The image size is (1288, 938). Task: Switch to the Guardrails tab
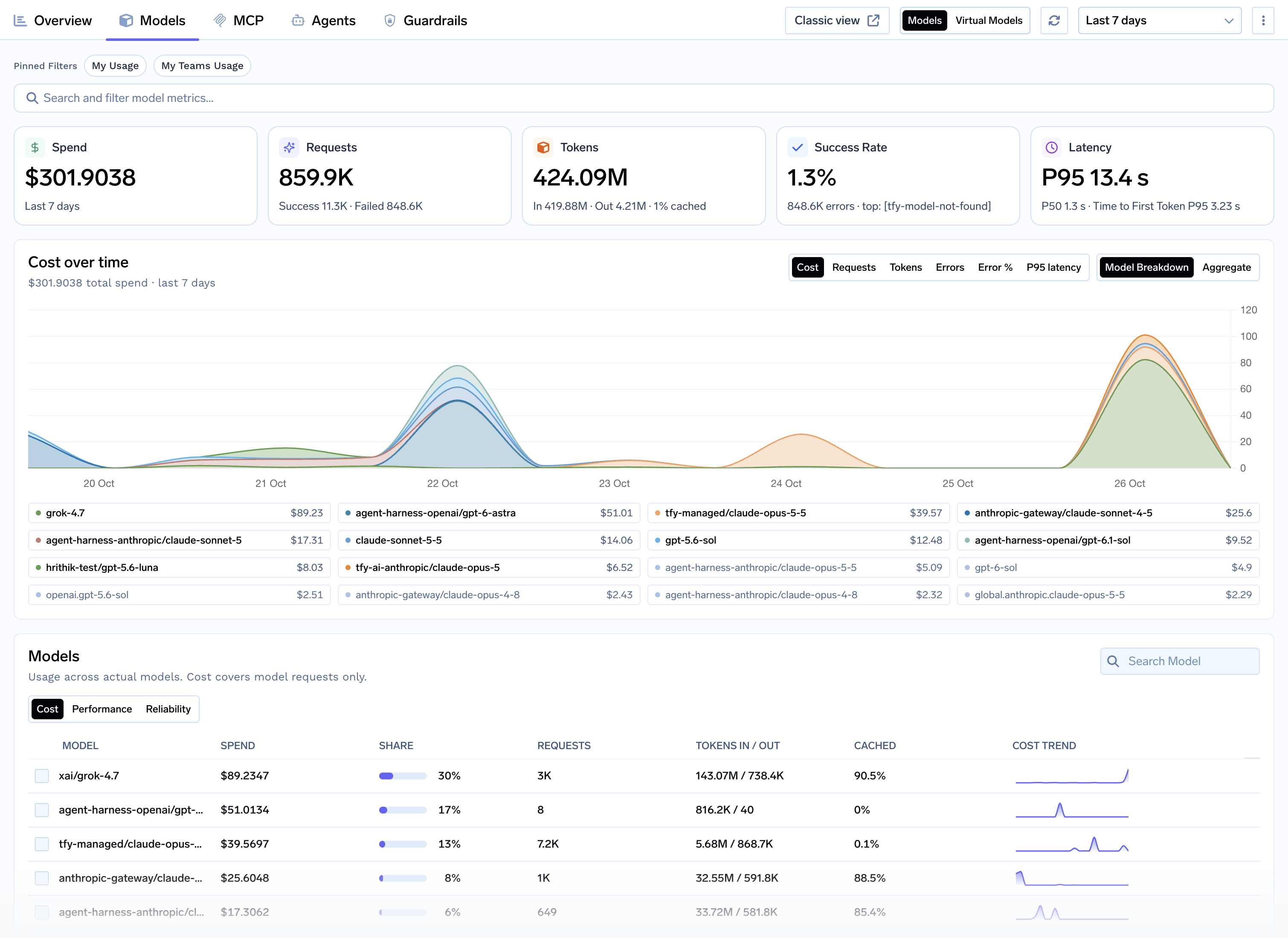point(426,20)
